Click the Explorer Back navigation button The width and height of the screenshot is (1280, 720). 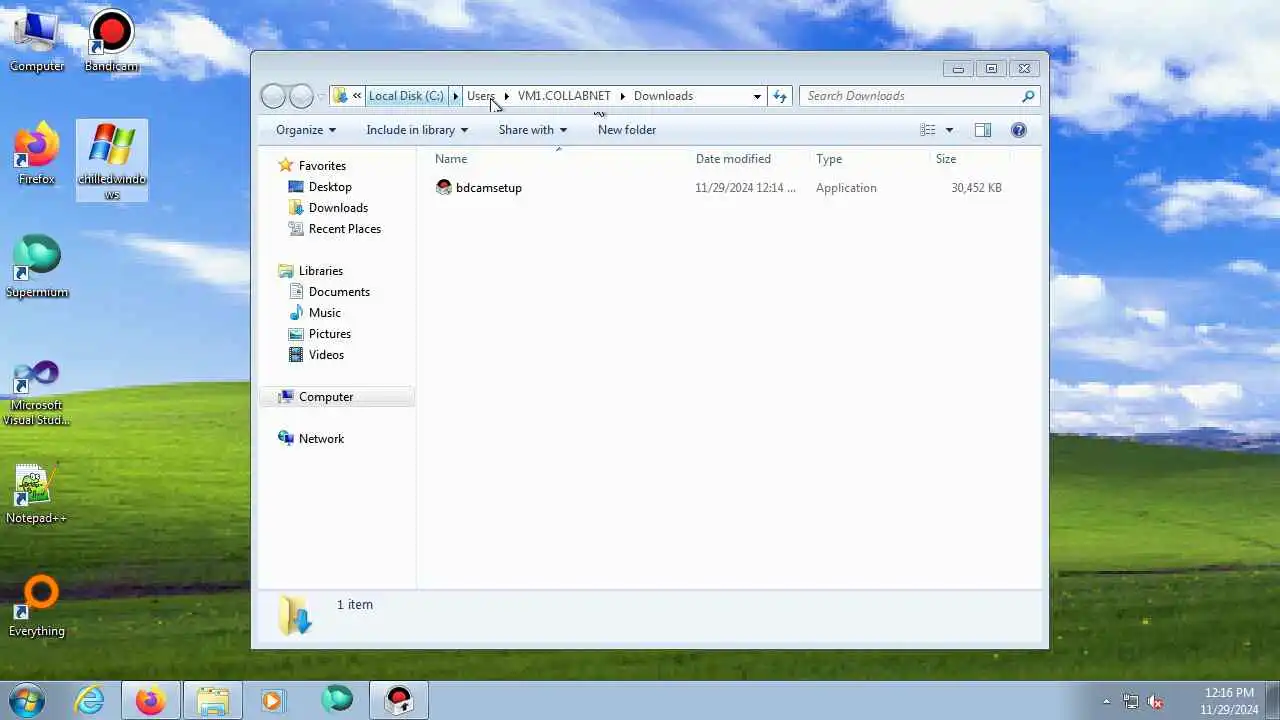pyautogui.click(x=273, y=96)
